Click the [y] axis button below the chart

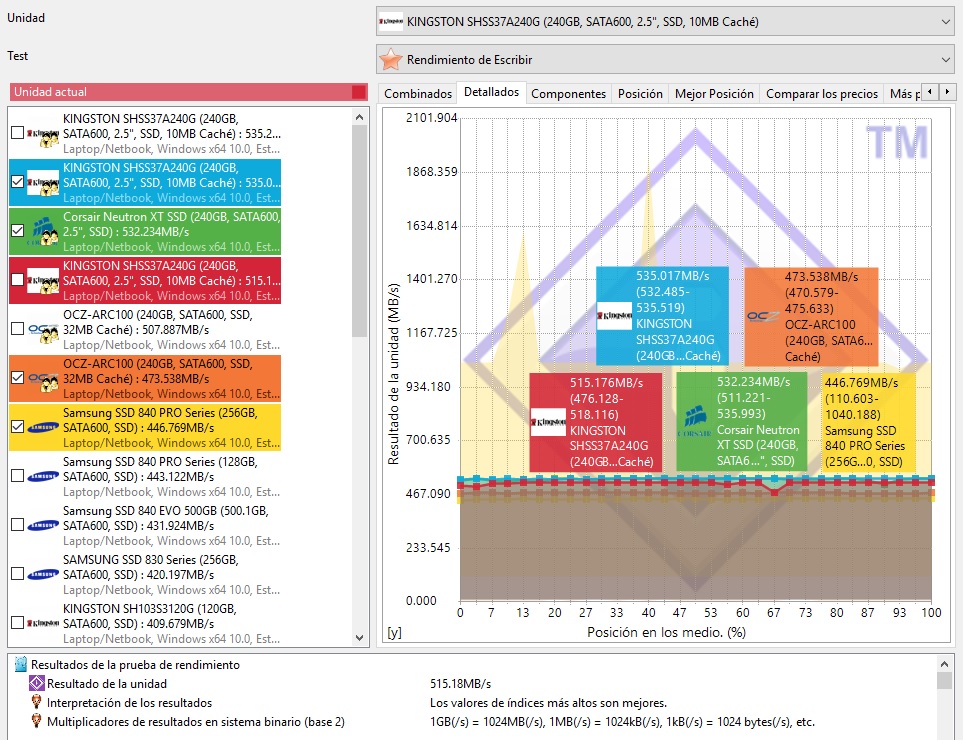pyautogui.click(x=394, y=632)
